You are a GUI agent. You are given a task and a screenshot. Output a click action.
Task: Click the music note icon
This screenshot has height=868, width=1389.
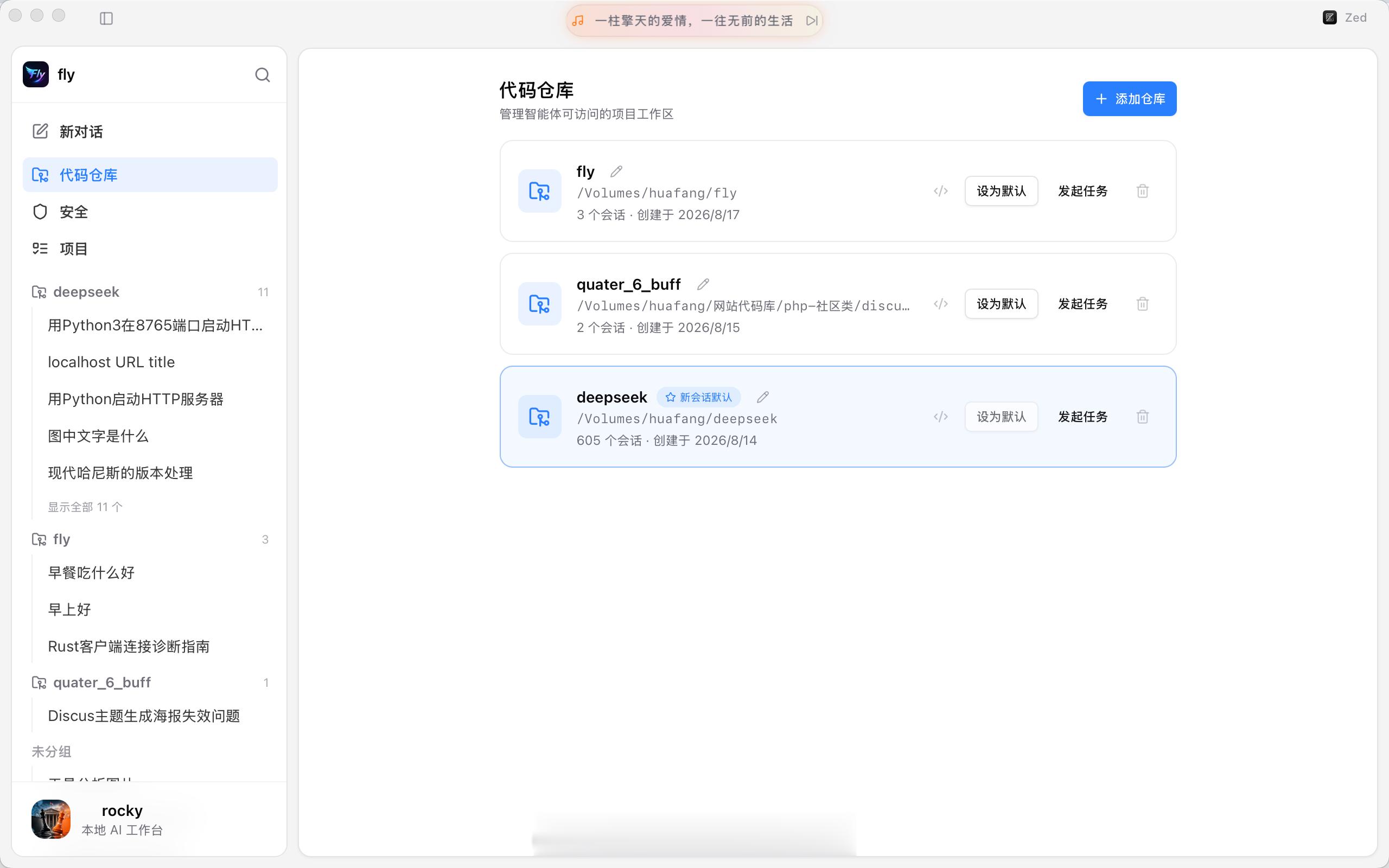pos(578,21)
